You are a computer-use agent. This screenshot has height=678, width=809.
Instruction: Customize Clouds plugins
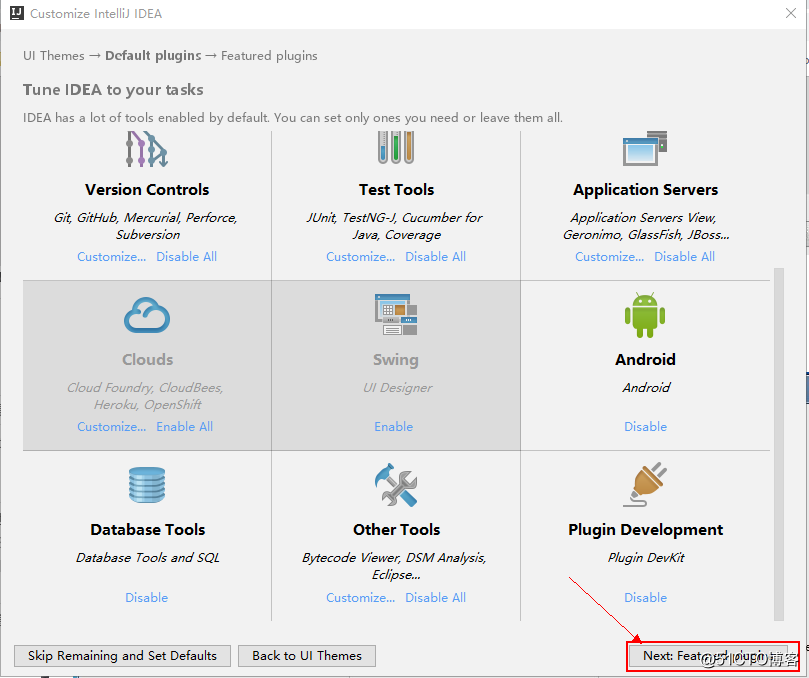[111, 427]
